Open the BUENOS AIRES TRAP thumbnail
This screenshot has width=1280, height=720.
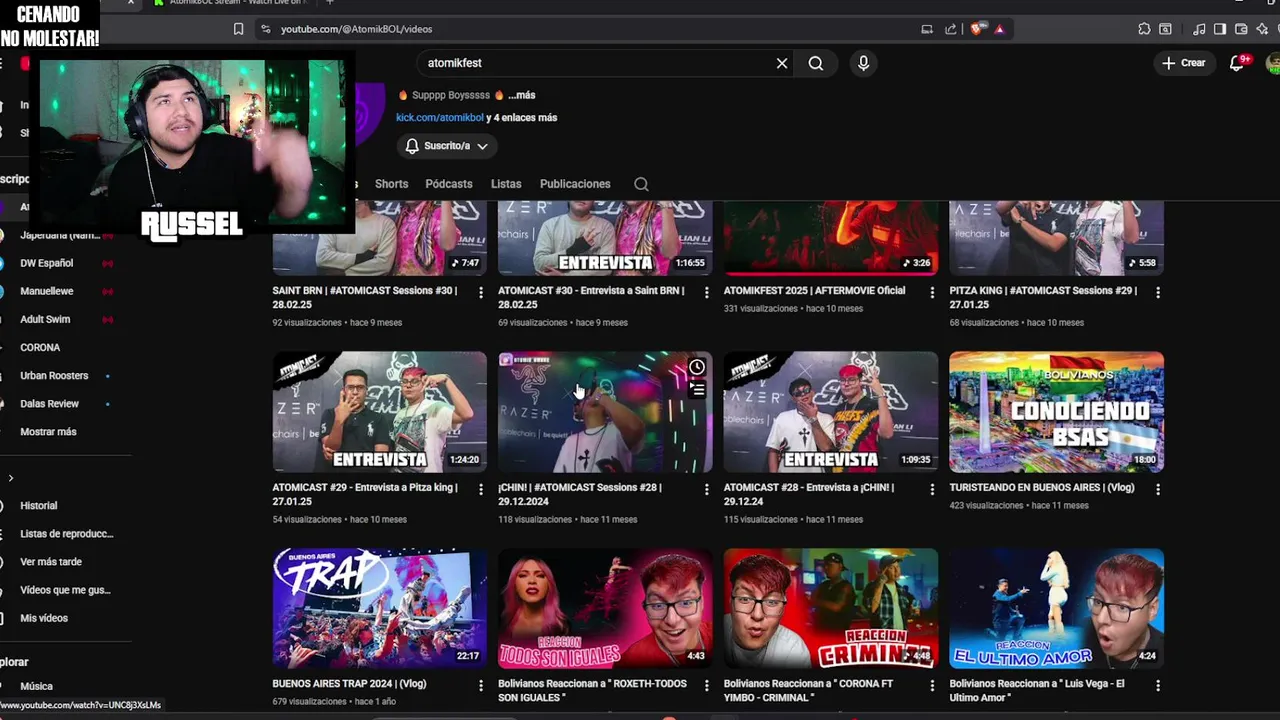[379, 608]
